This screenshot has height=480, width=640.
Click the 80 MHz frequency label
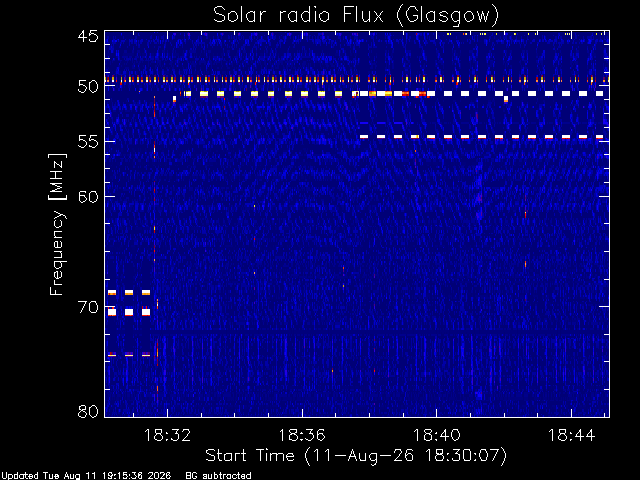88,411
